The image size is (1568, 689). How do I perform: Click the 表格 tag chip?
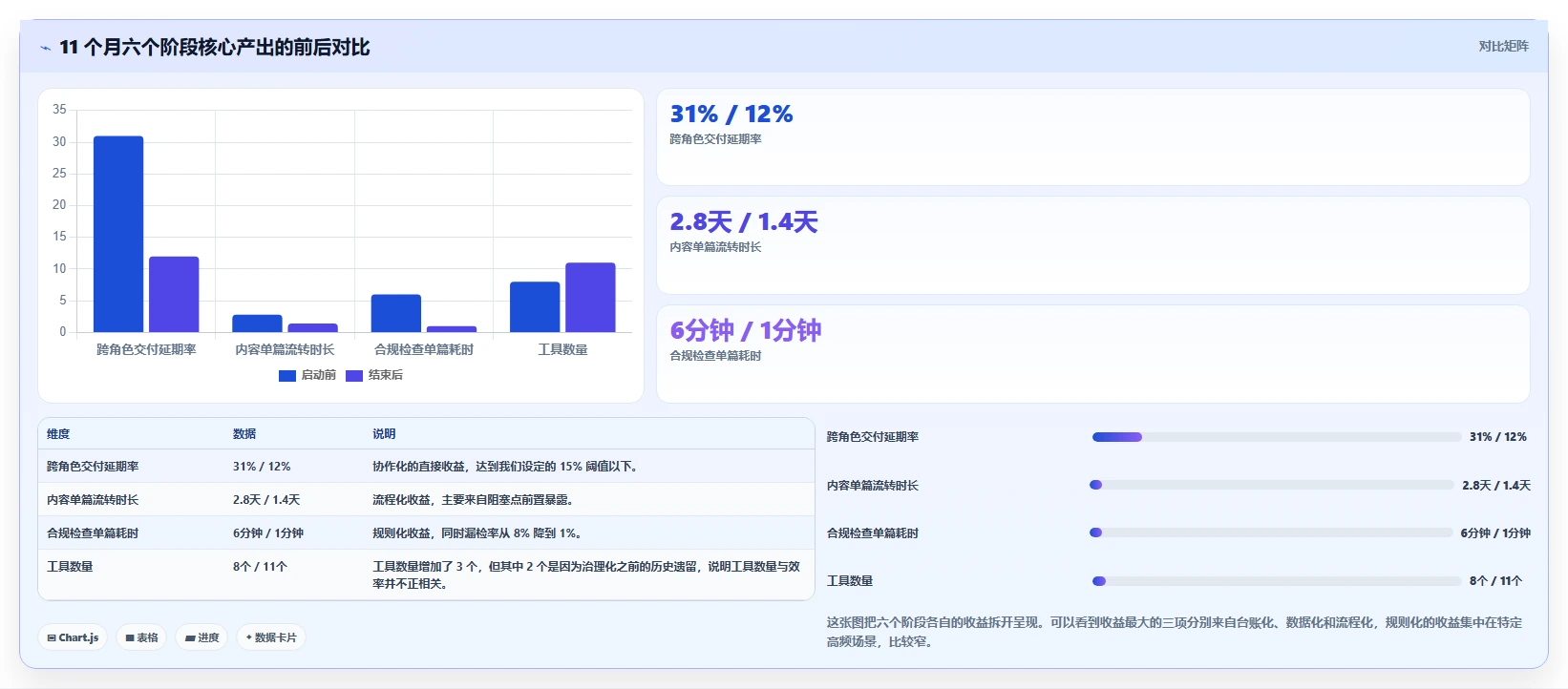pos(142,637)
